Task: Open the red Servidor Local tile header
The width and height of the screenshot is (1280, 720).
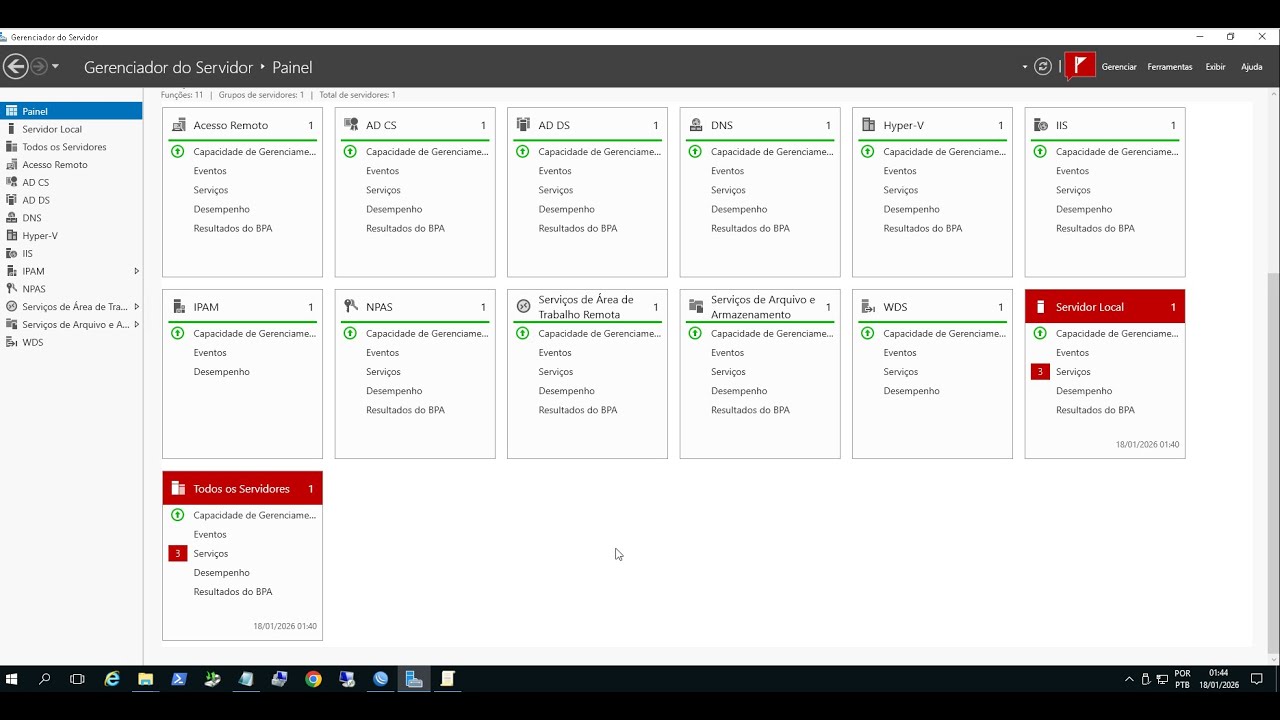Action: (1105, 307)
